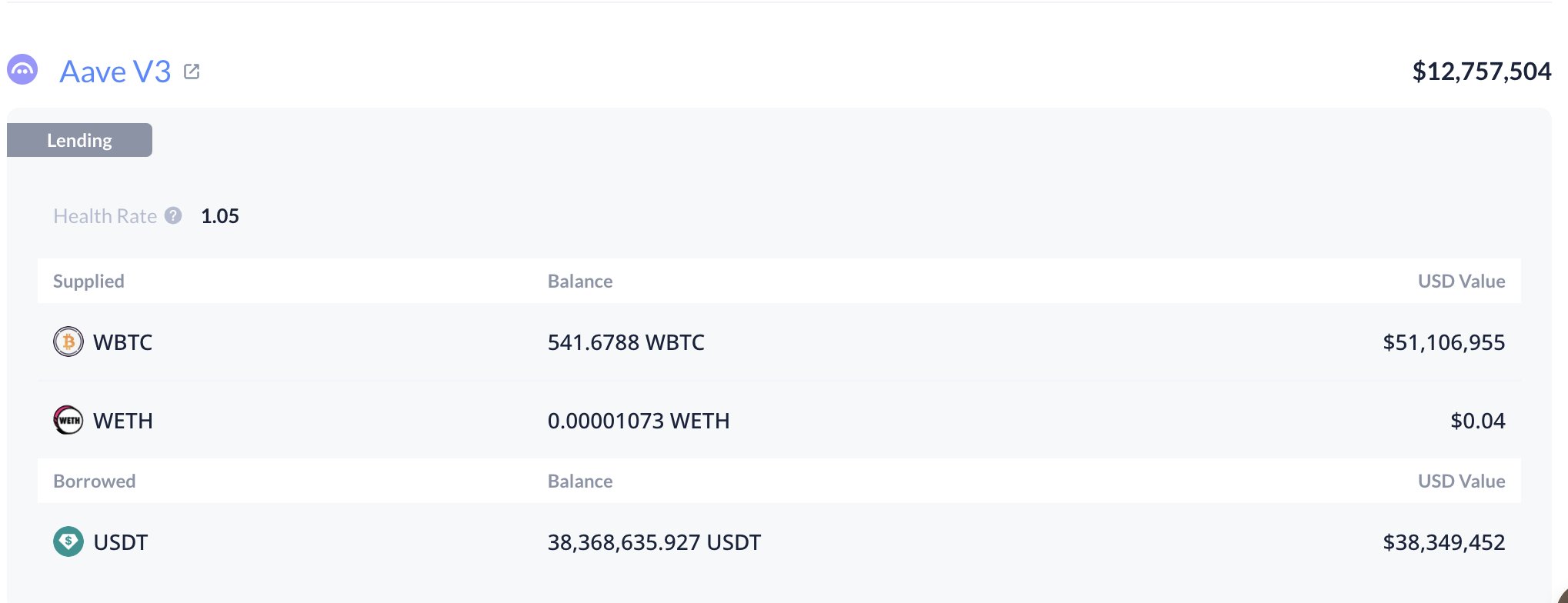Select the Lending tab
The image size is (1568, 603).
point(79,140)
